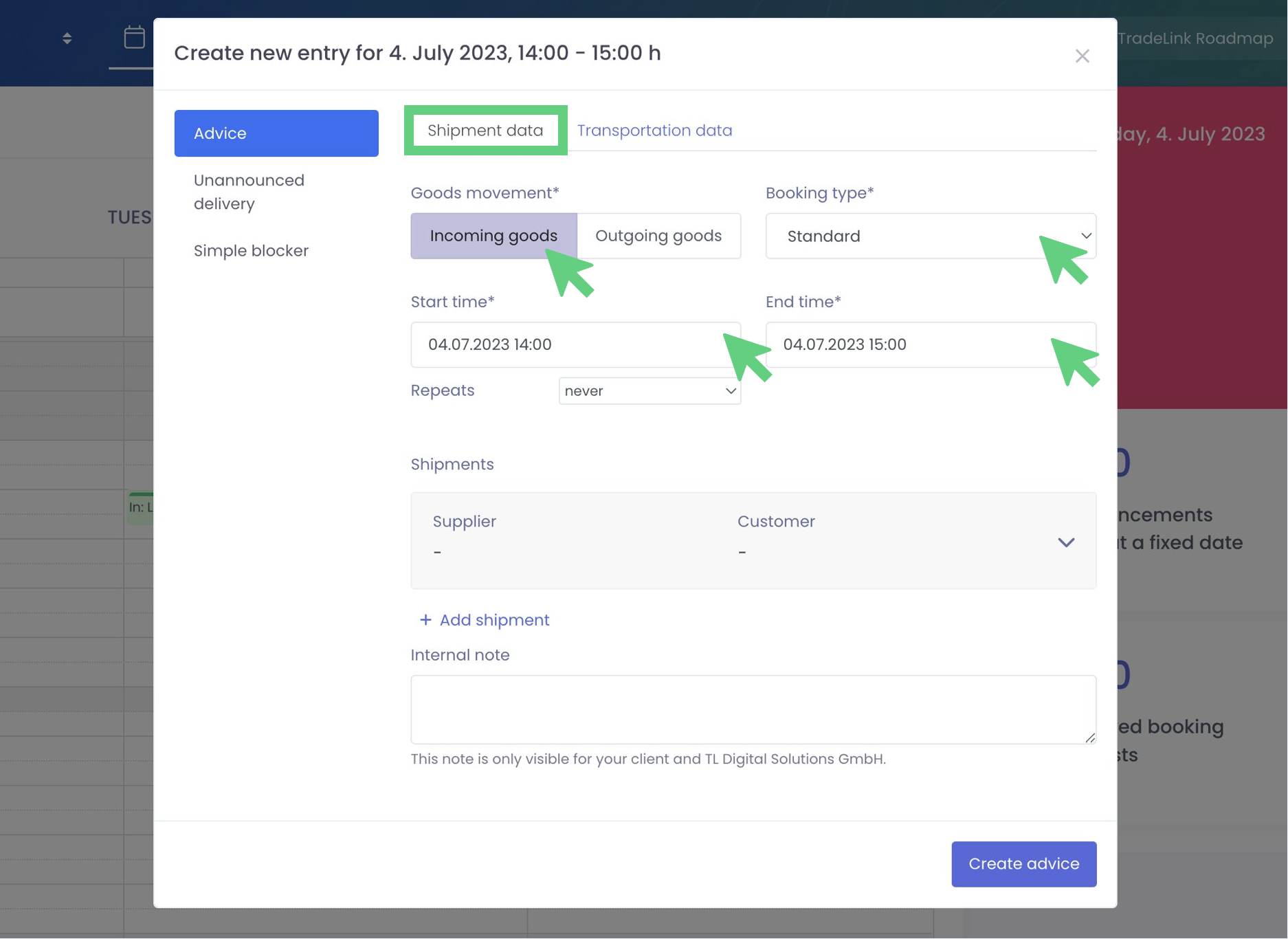Click the Create advice button
This screenshot has height=939, width=1288.
pyautogui.click(x=1023, y=864)
